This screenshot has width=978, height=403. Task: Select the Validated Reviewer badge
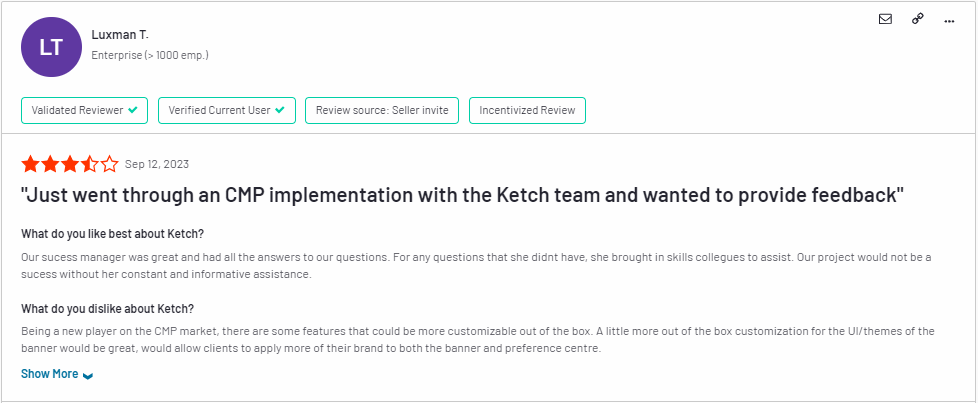click(x=84, y=110)
